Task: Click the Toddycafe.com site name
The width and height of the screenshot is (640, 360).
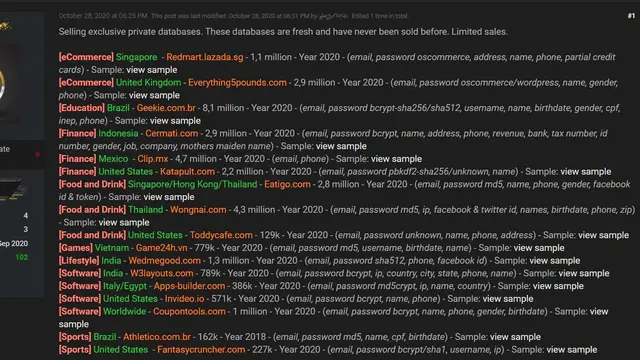Action: click(221, 235)
